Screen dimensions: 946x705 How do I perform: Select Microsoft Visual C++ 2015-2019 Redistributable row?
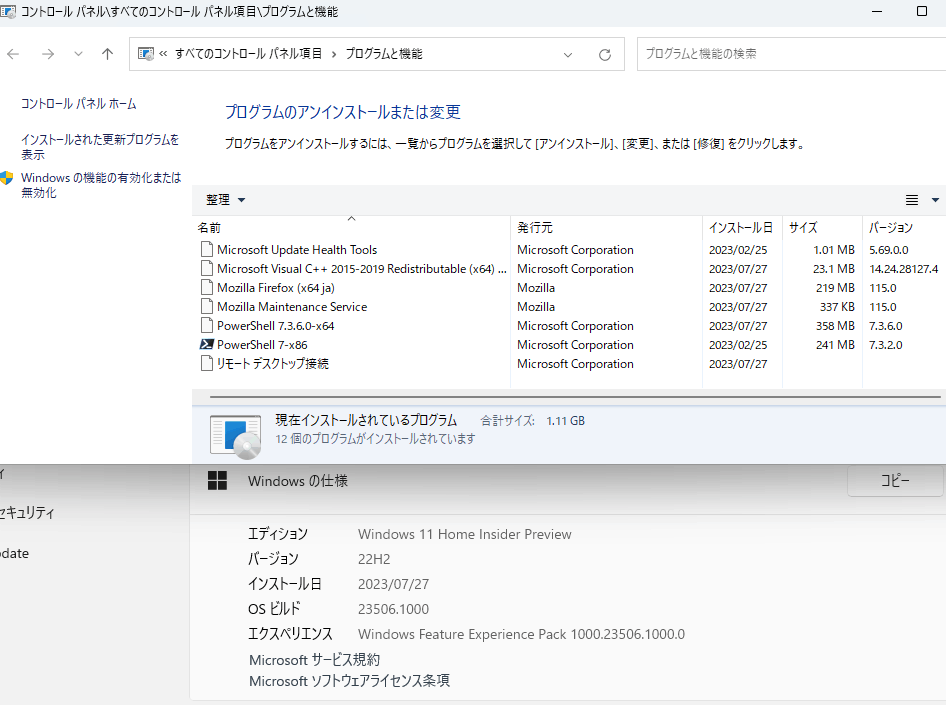[569, 269]
